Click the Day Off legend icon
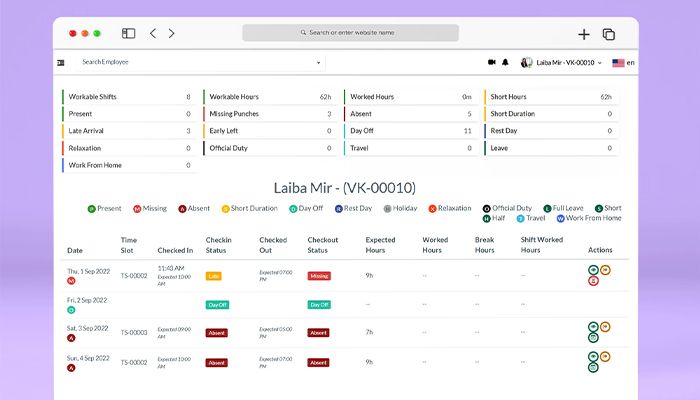The height and width of the screenshot is (400, 700). point(293,208)
